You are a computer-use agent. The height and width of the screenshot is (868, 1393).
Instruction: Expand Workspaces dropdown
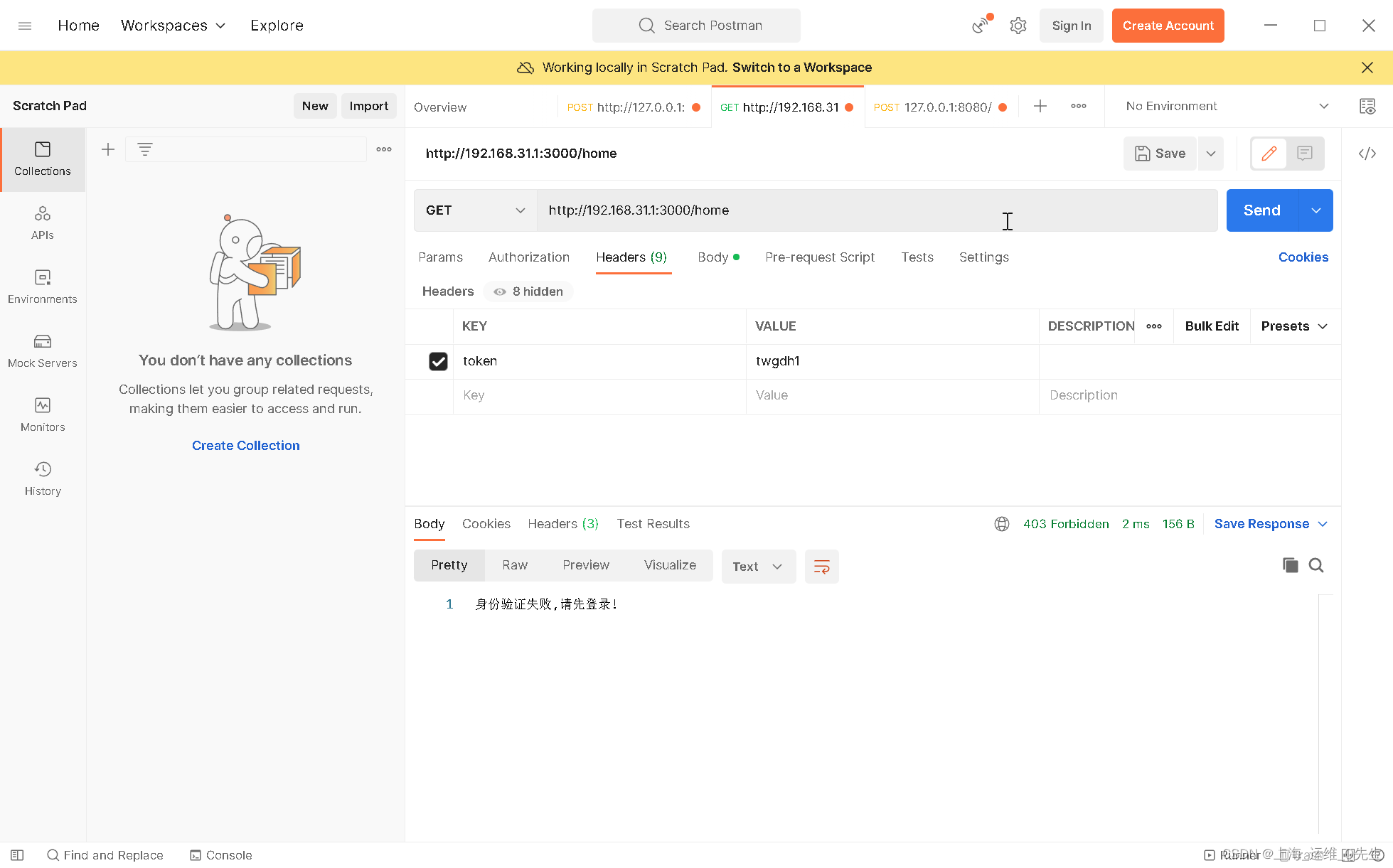pos(173,26)
